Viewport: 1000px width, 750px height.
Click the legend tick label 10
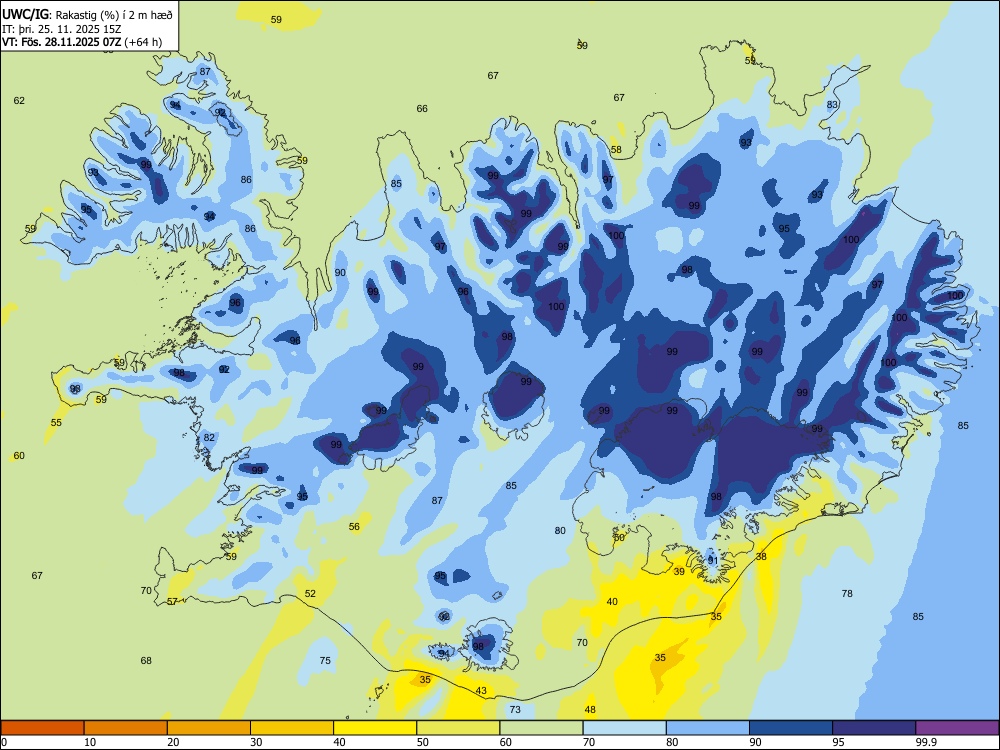[x=90, y=742]
